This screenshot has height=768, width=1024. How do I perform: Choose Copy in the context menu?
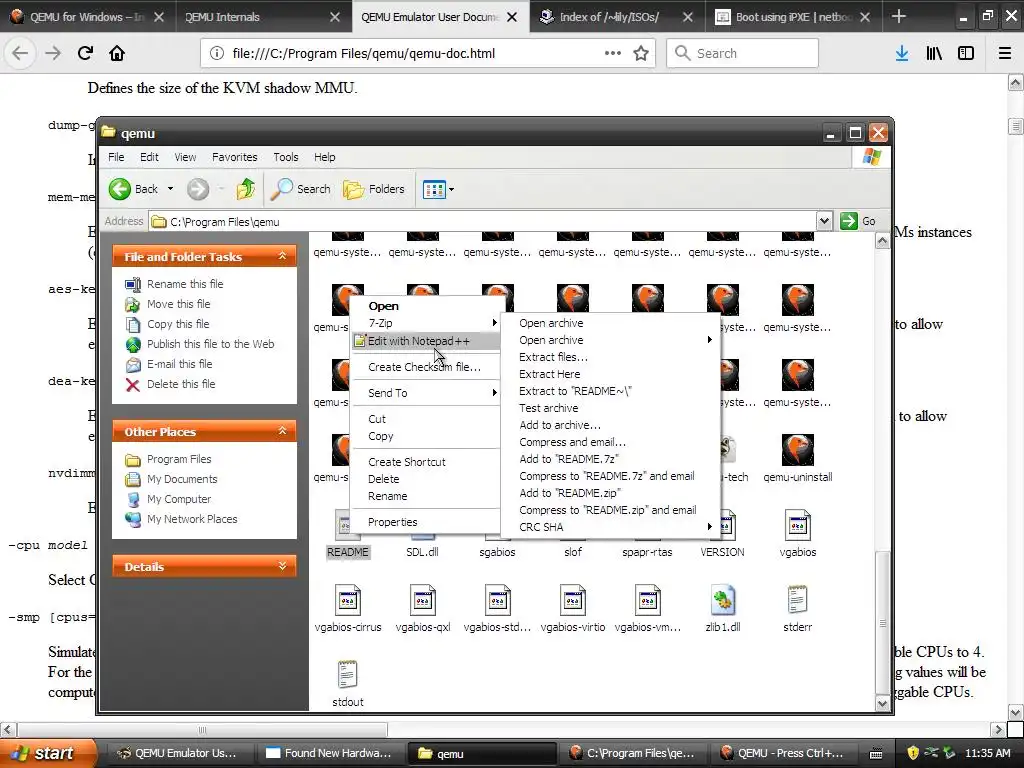click(x=425, y=436)
